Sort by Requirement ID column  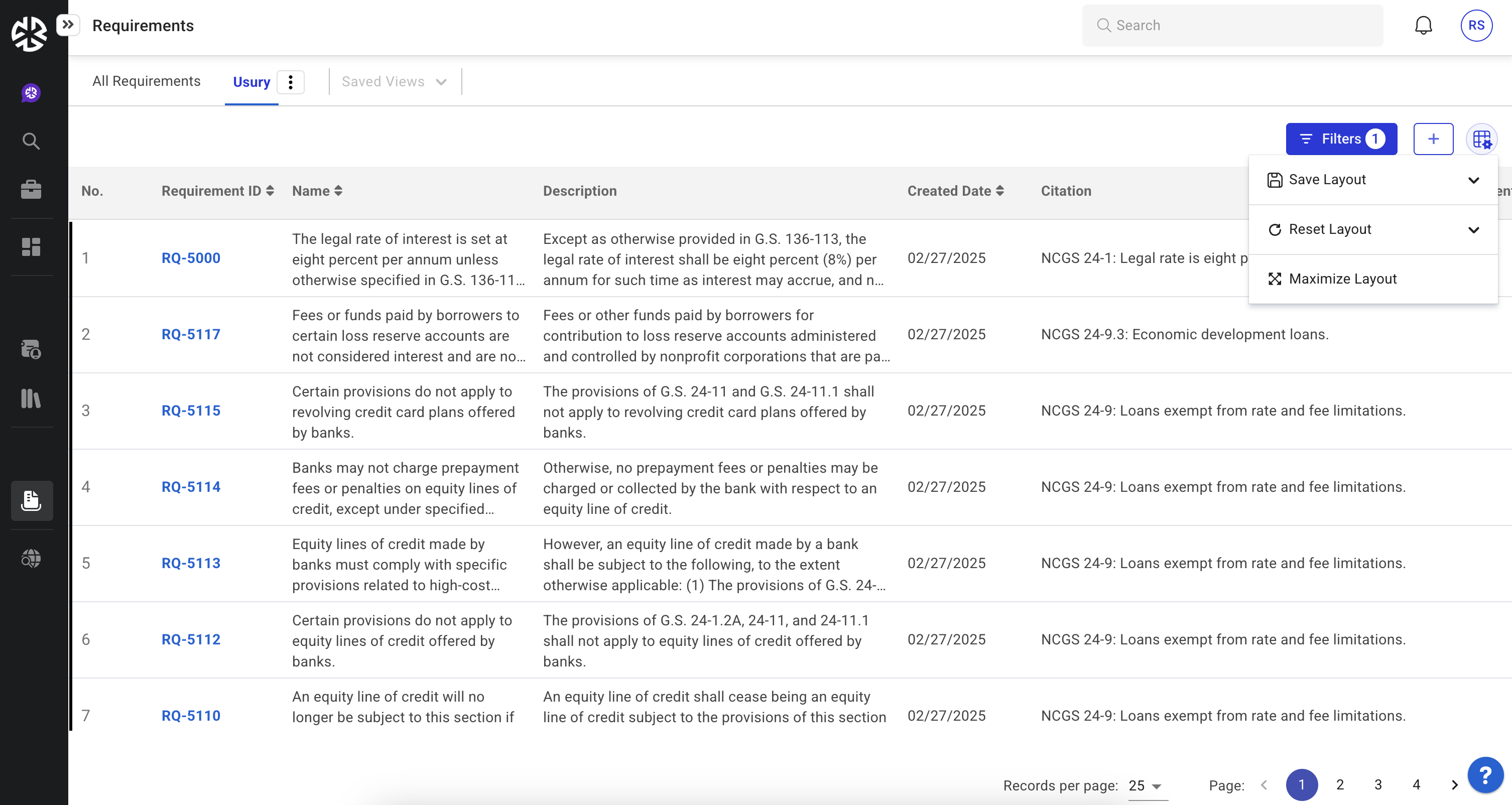coord(270,191)
